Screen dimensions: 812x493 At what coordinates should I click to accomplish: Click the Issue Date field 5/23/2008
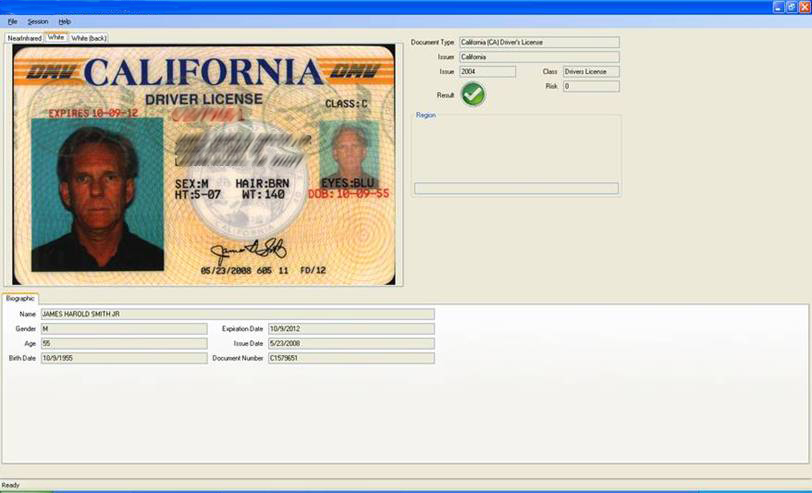351,343
